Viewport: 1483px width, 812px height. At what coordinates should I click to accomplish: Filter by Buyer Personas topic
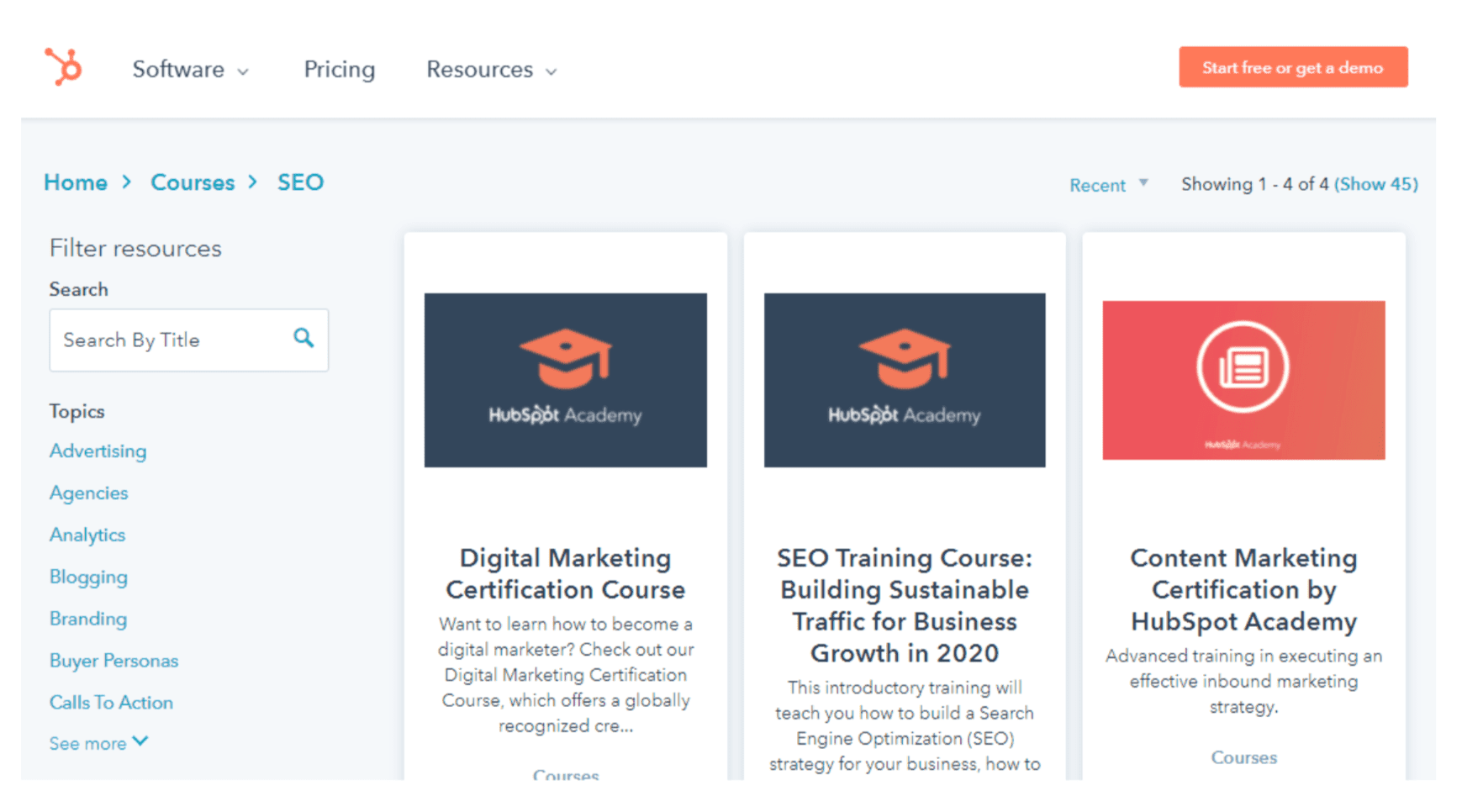tap(113, 661)
